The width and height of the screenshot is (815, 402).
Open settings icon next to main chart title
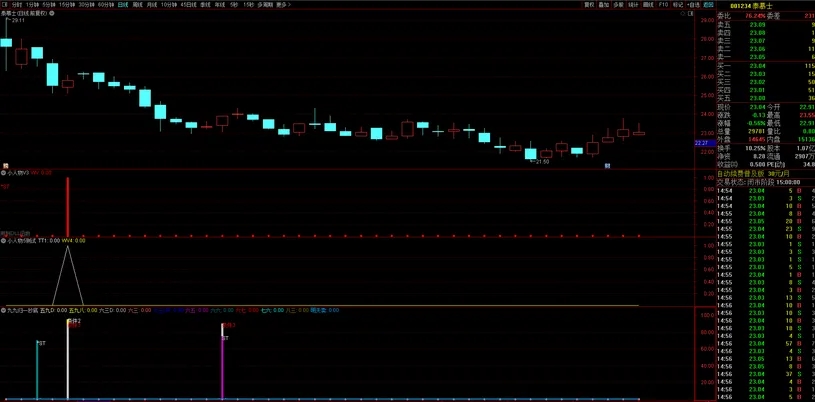click(x=51, y=13)
